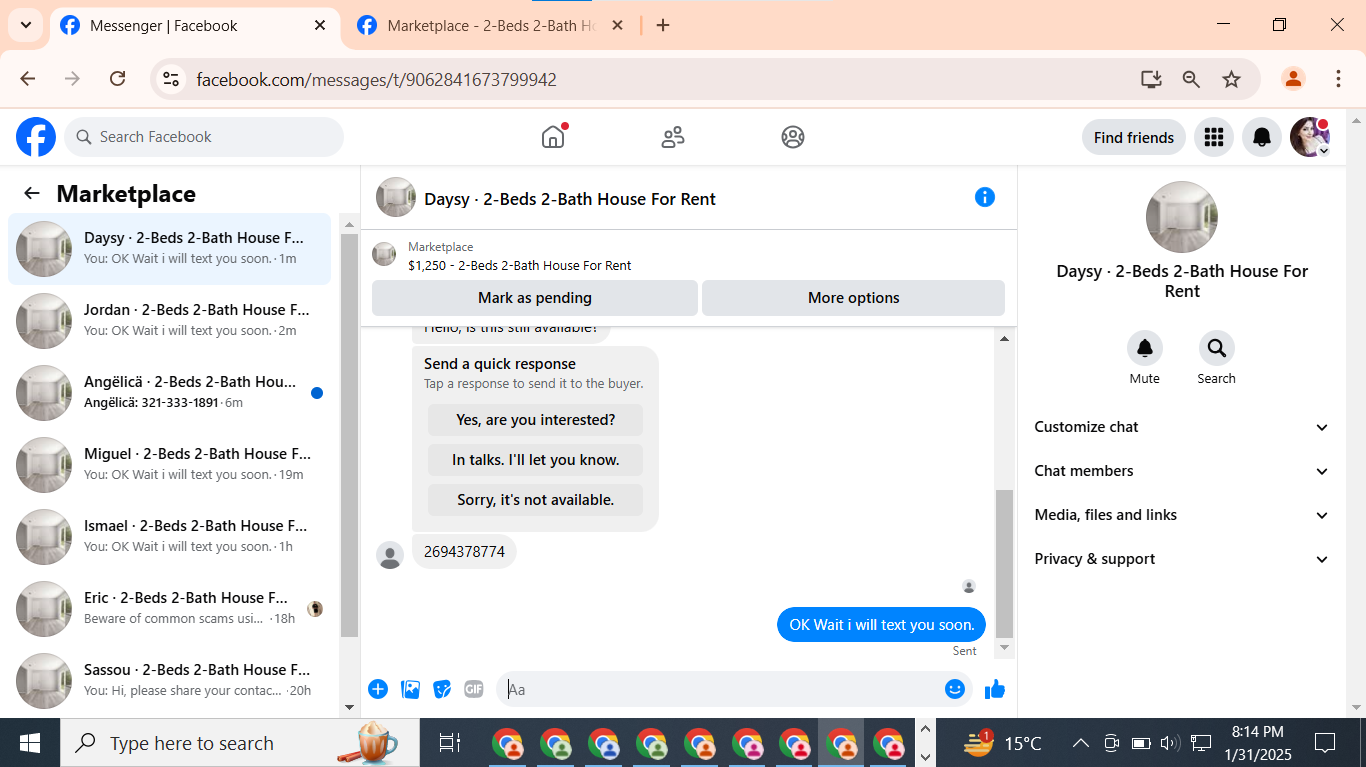This screenshot has height=767, width=1366.
Task: Open Chrome's three-dot menu
Action: [x=1338, y=79]
